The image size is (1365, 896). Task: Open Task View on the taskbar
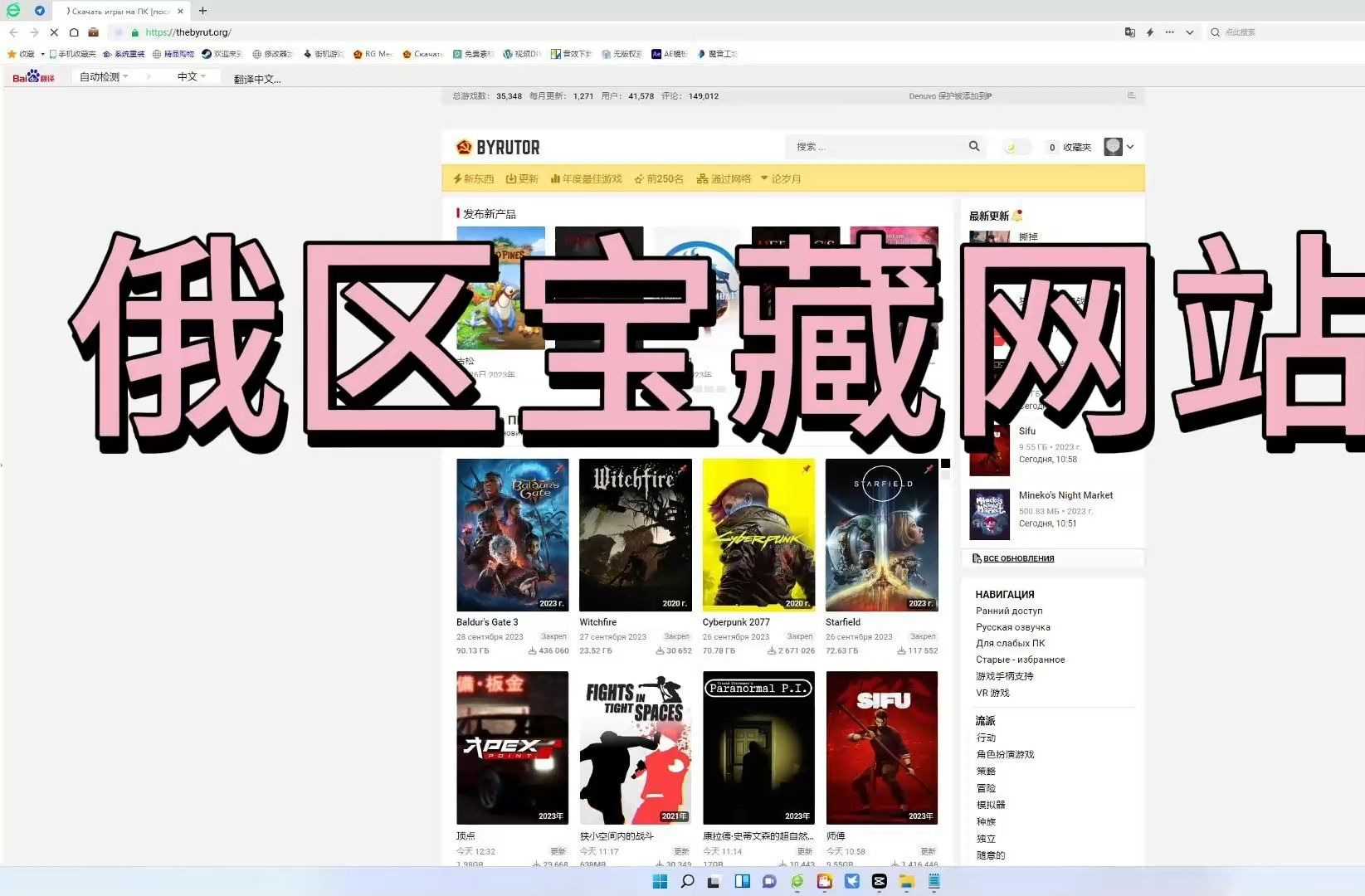click(714, 881)
